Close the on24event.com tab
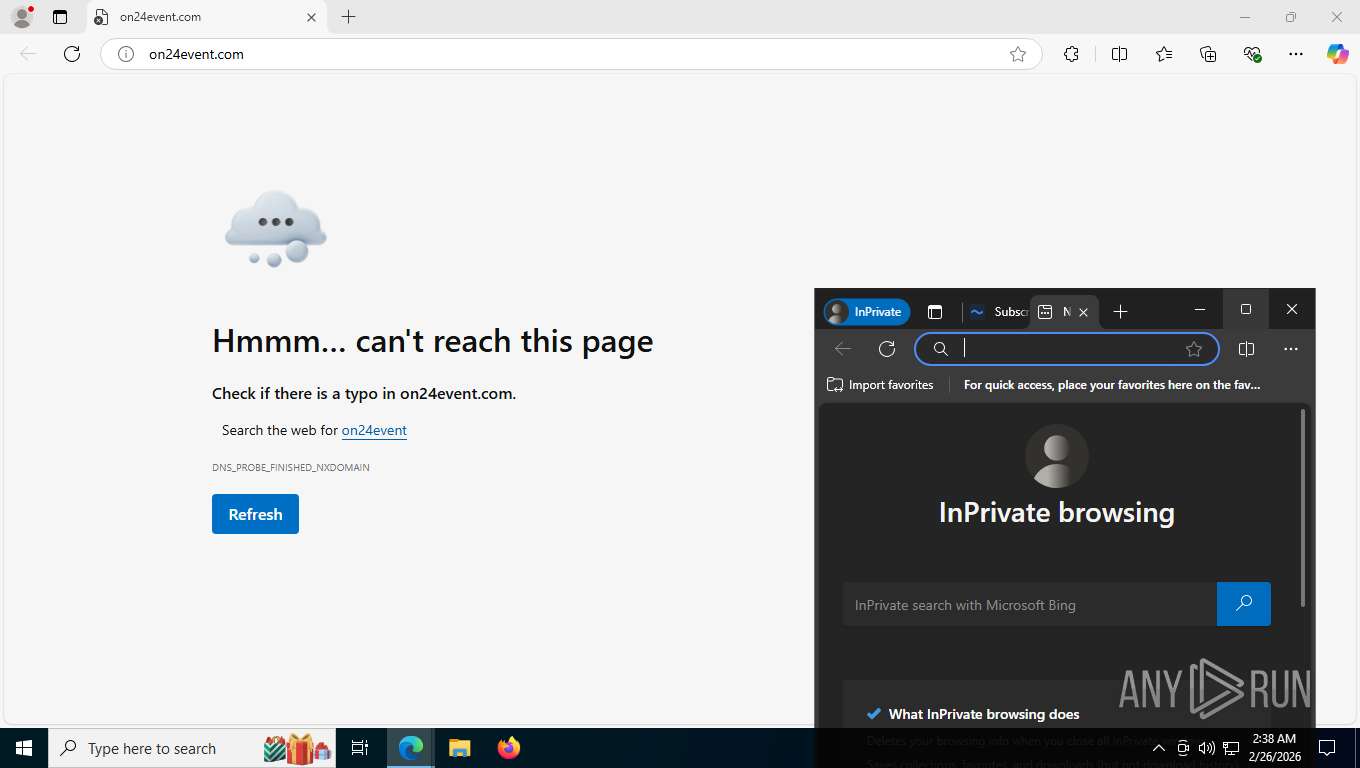Viewport: 1360px width, 768px height. (x=311, y=17)
